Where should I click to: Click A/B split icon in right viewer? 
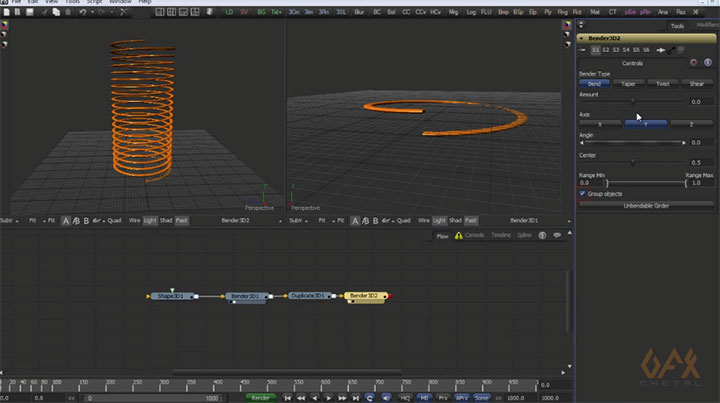pos(366,221)
